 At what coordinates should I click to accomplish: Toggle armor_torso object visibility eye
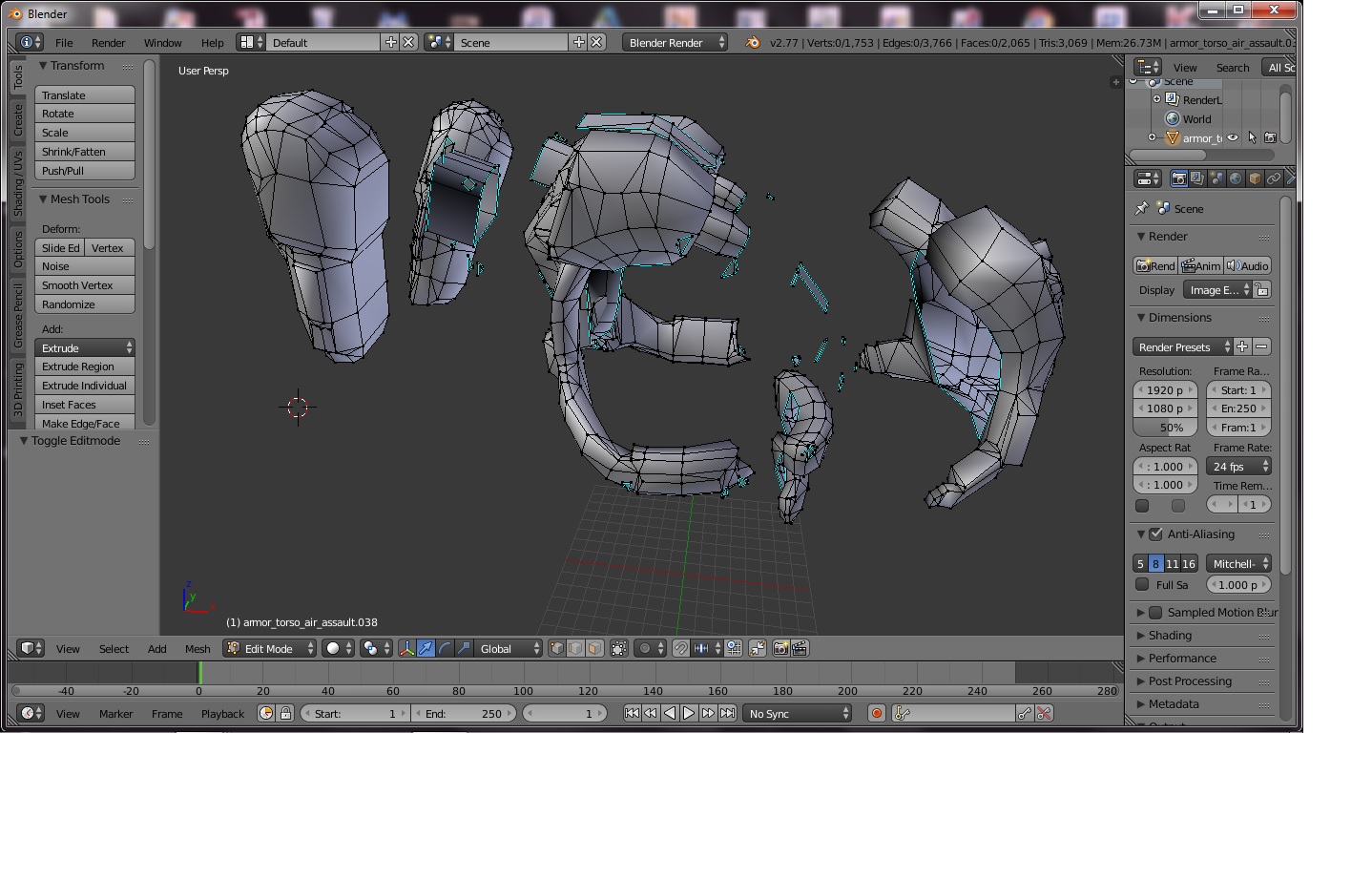pos(1233,138)
